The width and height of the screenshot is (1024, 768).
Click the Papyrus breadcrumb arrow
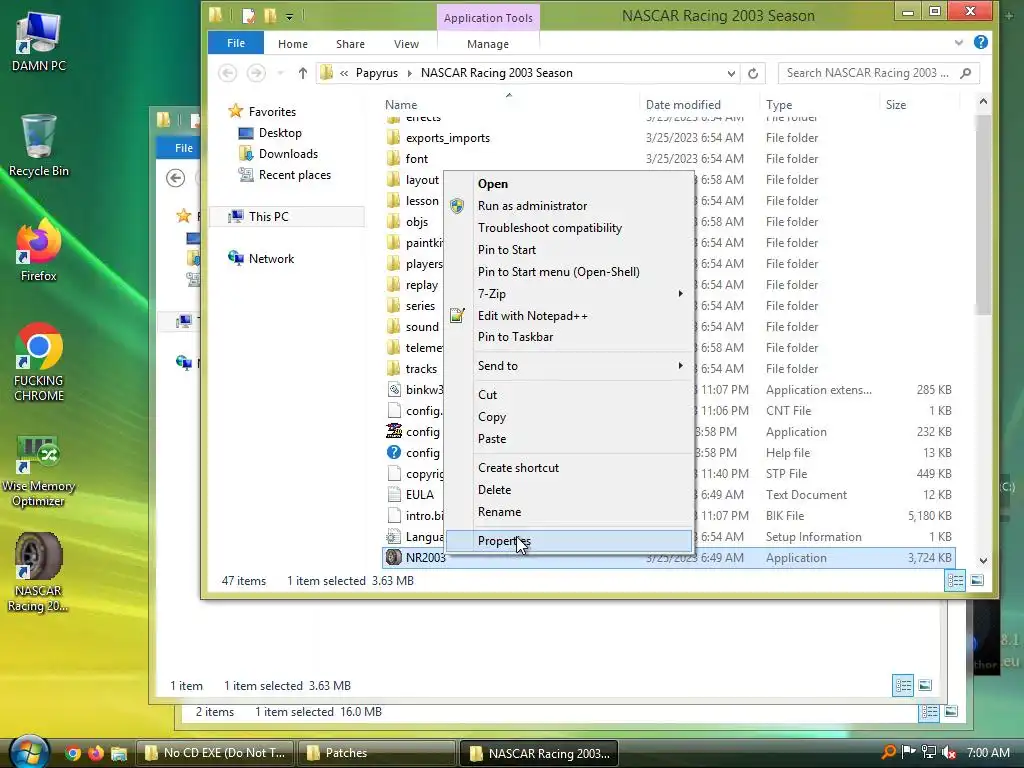(409, 73)
